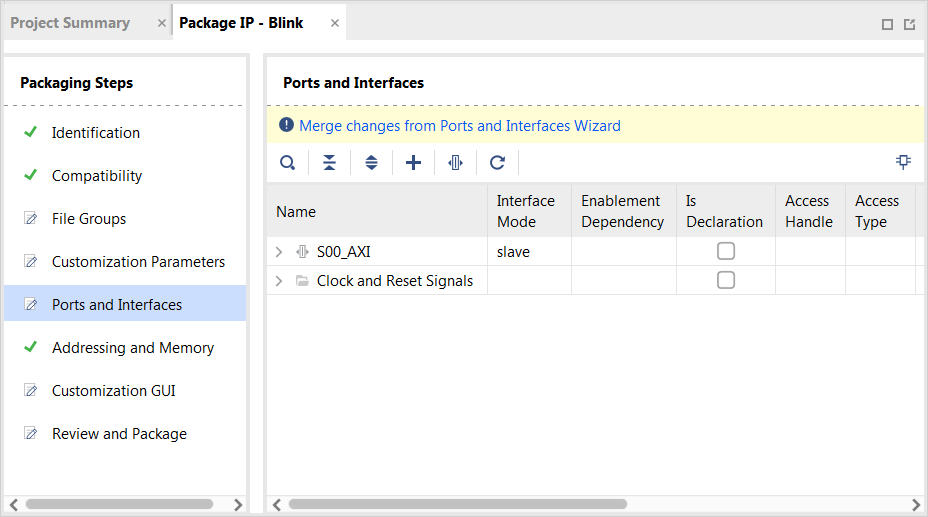Go to the Customization Parameters step

[138, 262]
